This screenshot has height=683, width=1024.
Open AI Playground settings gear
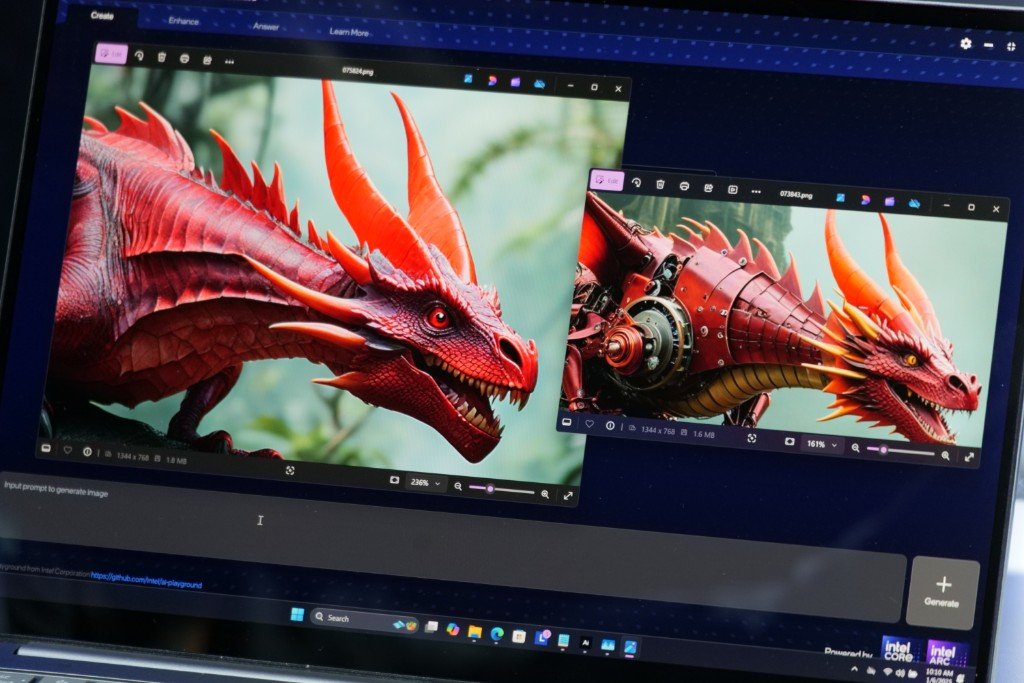(965, 43)
